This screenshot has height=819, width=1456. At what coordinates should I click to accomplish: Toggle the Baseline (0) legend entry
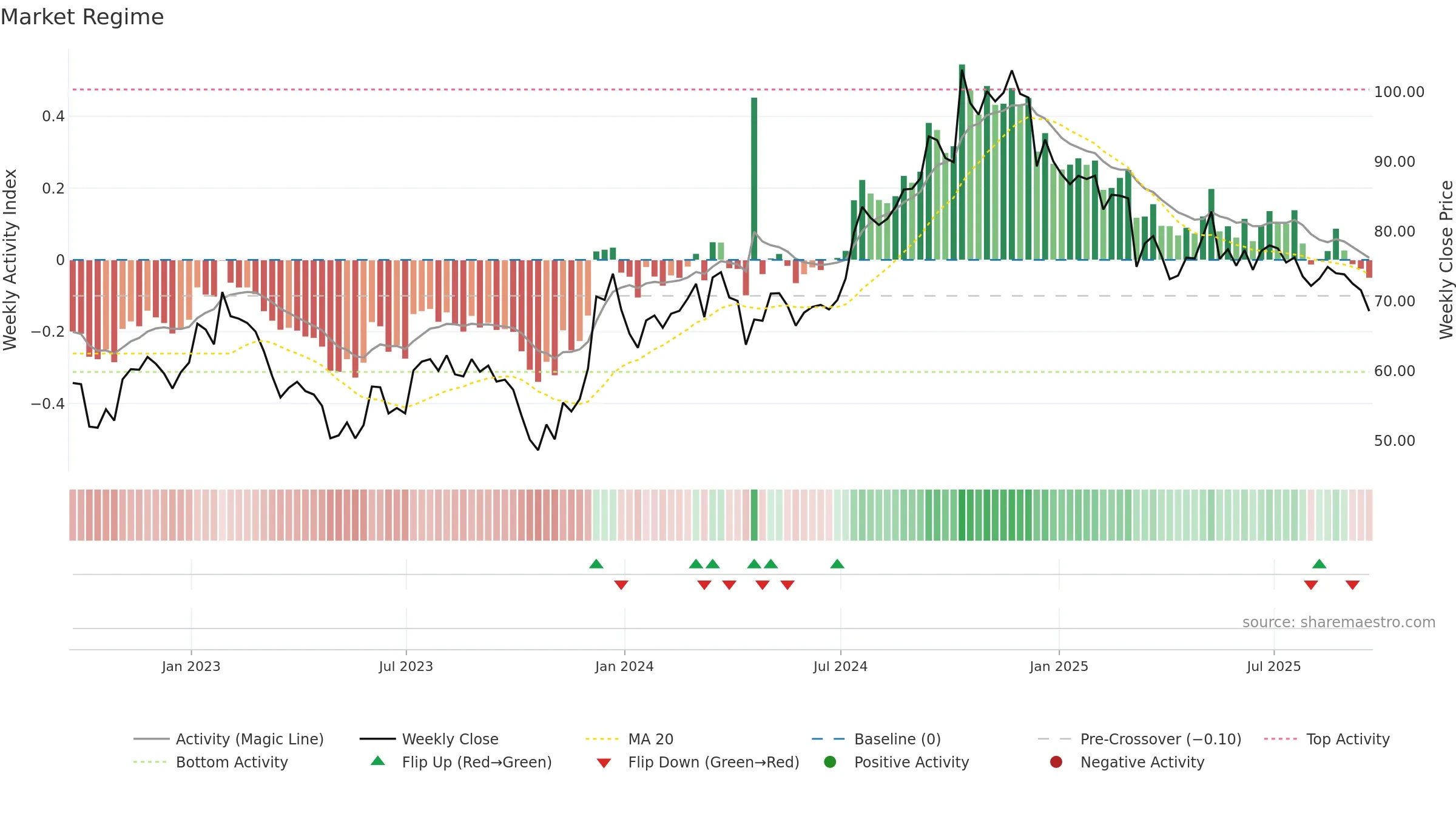[x=876, y=739]
